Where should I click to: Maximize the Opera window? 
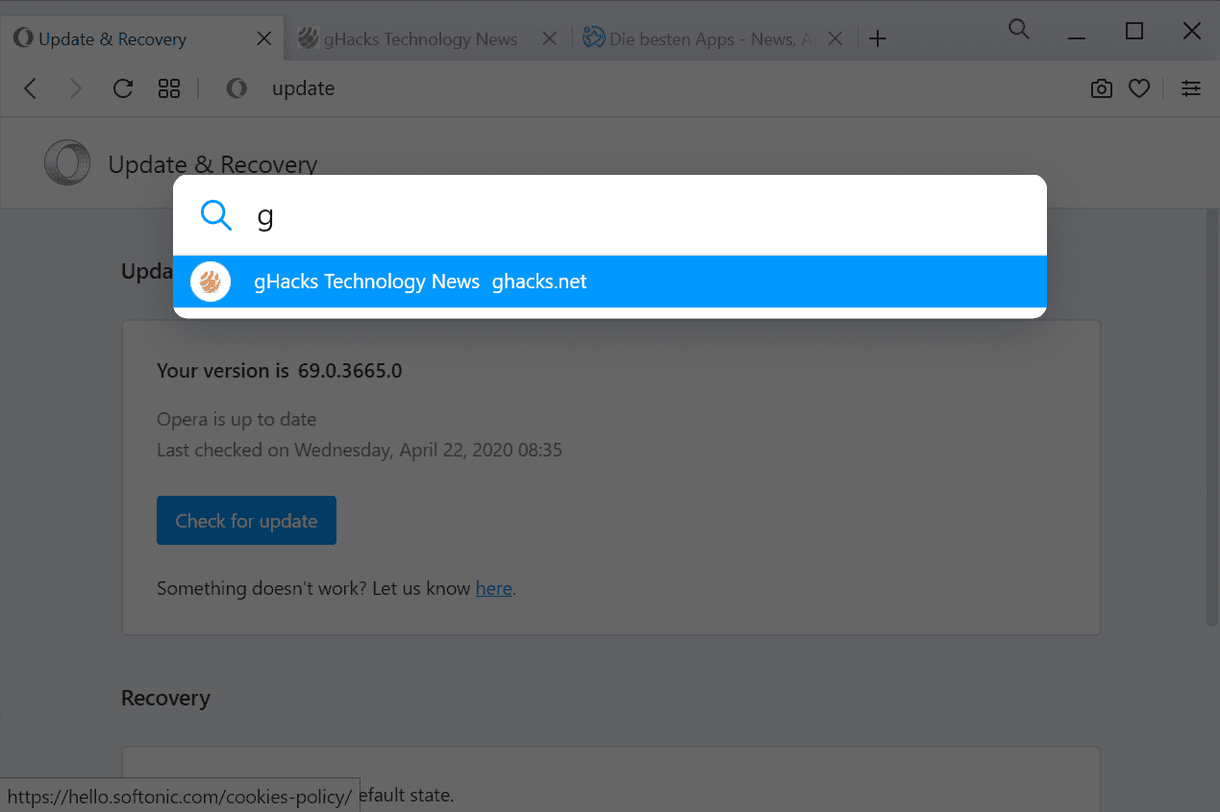click(1134, 31)
